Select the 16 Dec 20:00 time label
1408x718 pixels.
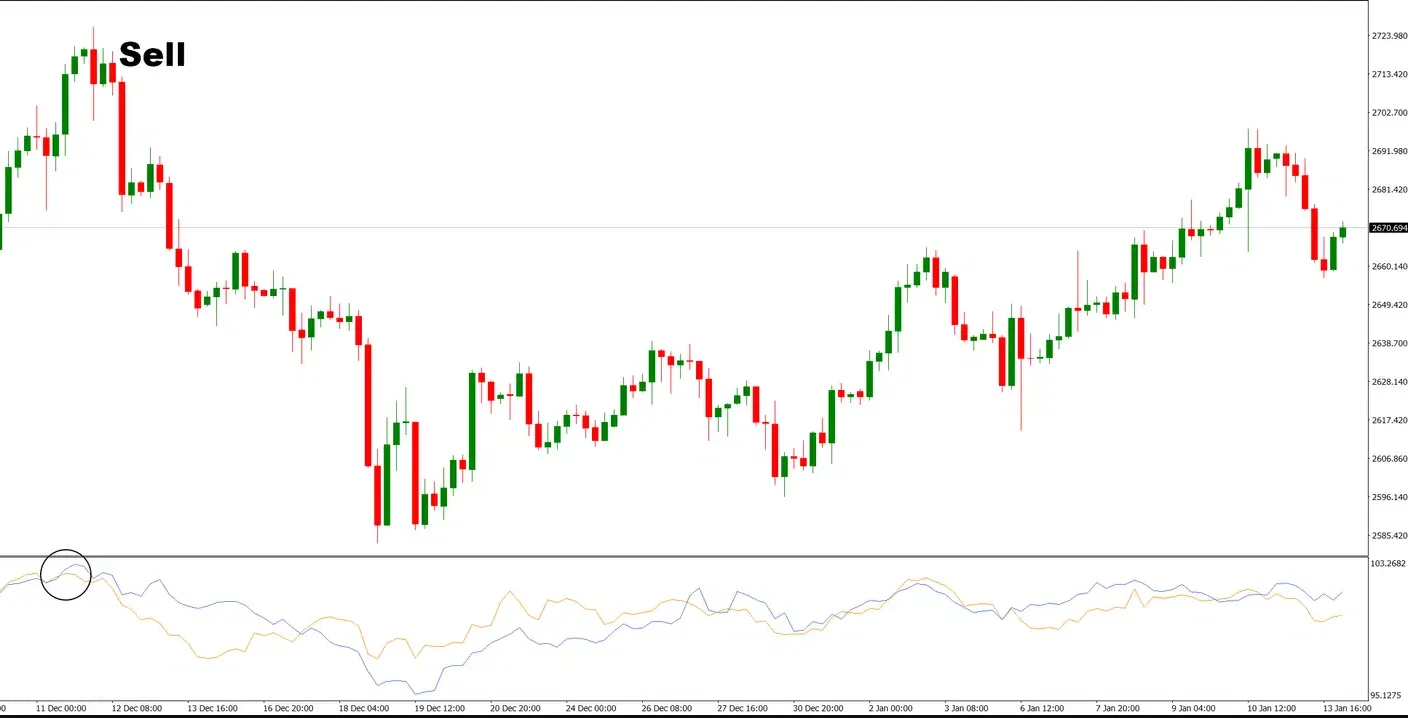coord(288,708)
